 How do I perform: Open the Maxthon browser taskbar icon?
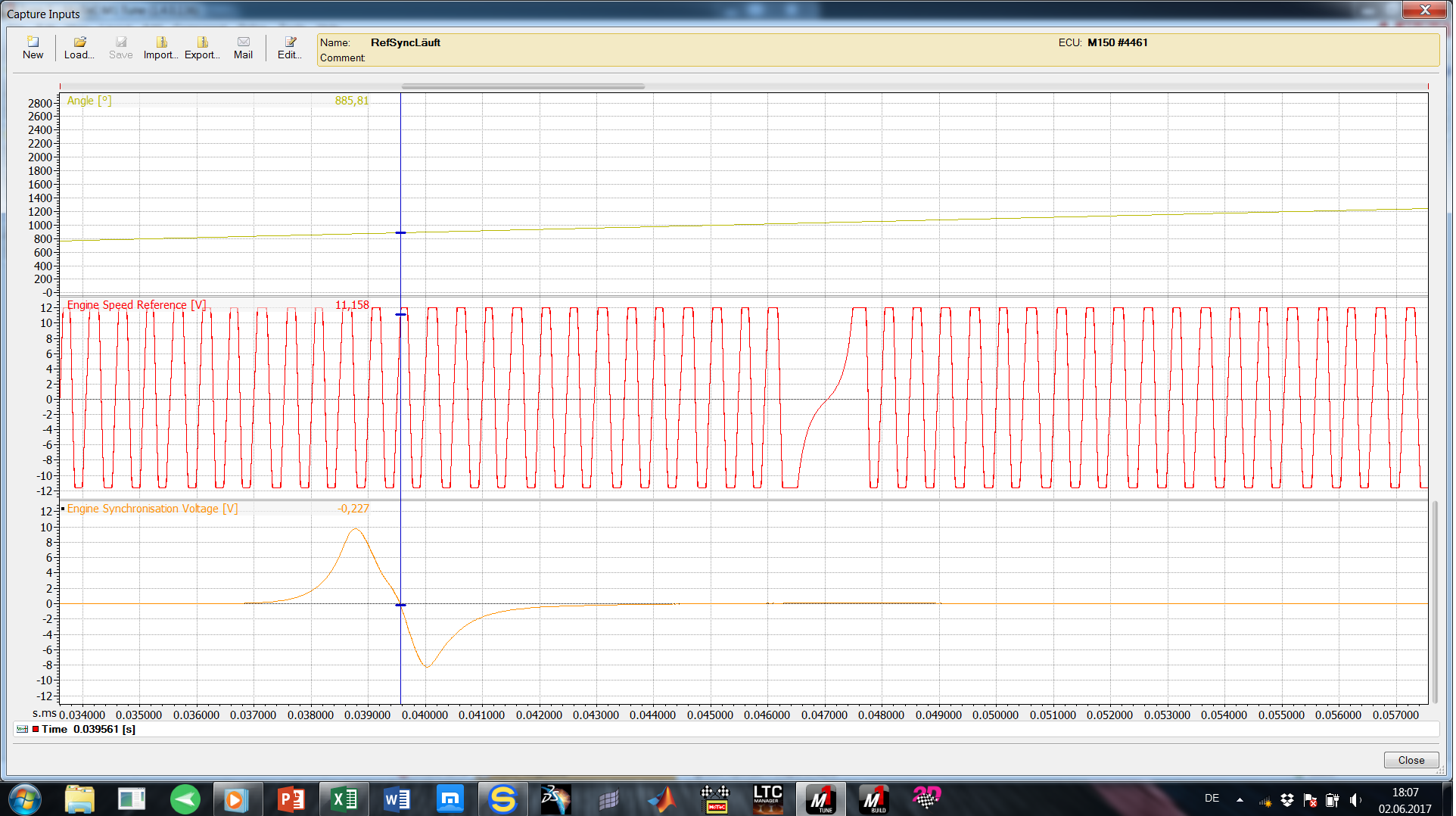[450, 799]
